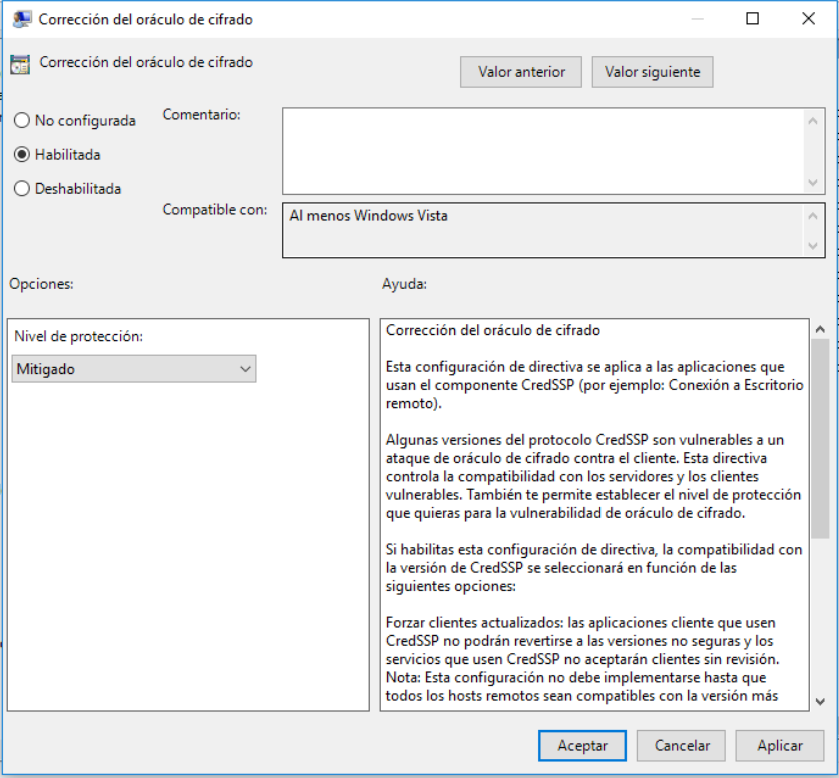This screenshot has width=839, height=778.
Task: Click the help paragraph starting 'Esta configuración de directiva'
Action: click(x=594, y=385)
